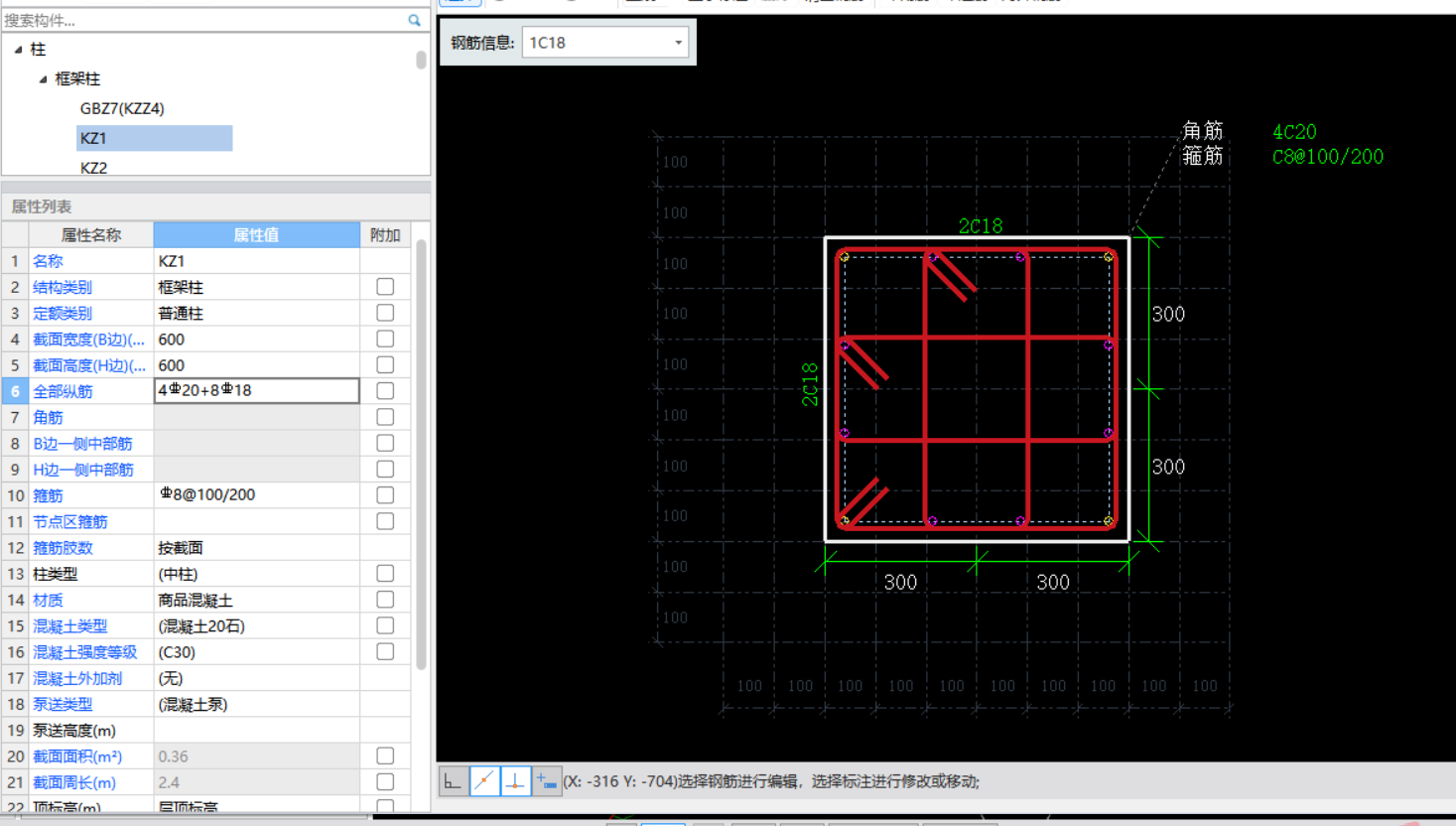Click the 属性值 column header

256,234
